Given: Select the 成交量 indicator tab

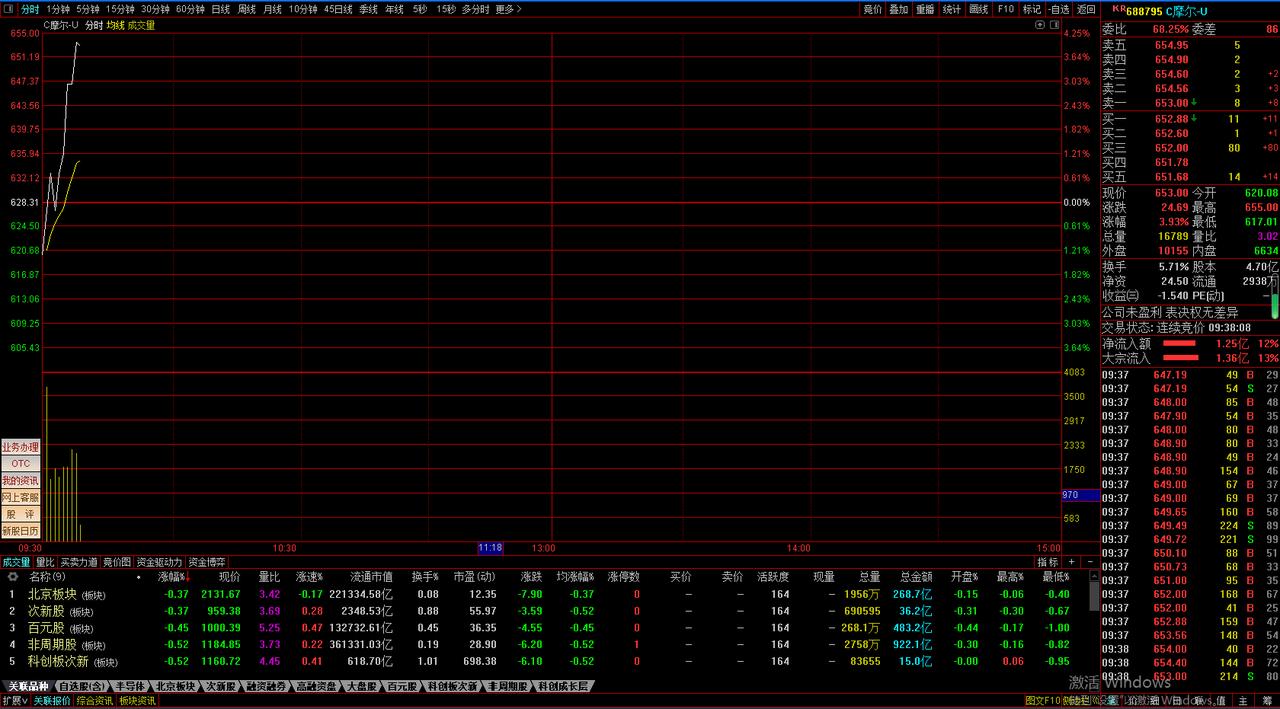Looking at the screenshot, I should (x=16, y=562).
